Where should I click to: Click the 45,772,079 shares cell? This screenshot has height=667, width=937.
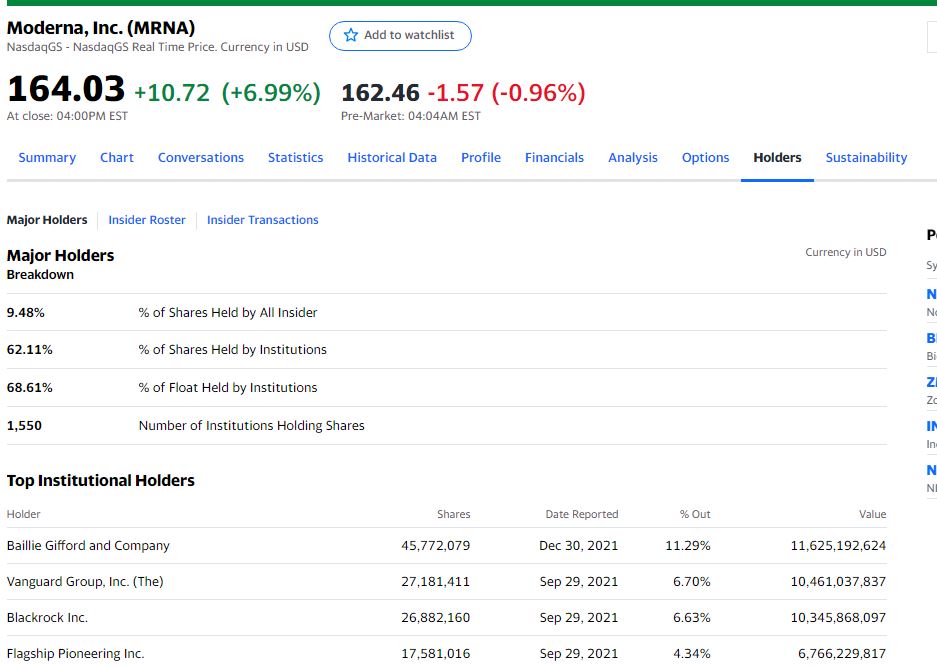[x=436, y=546]
